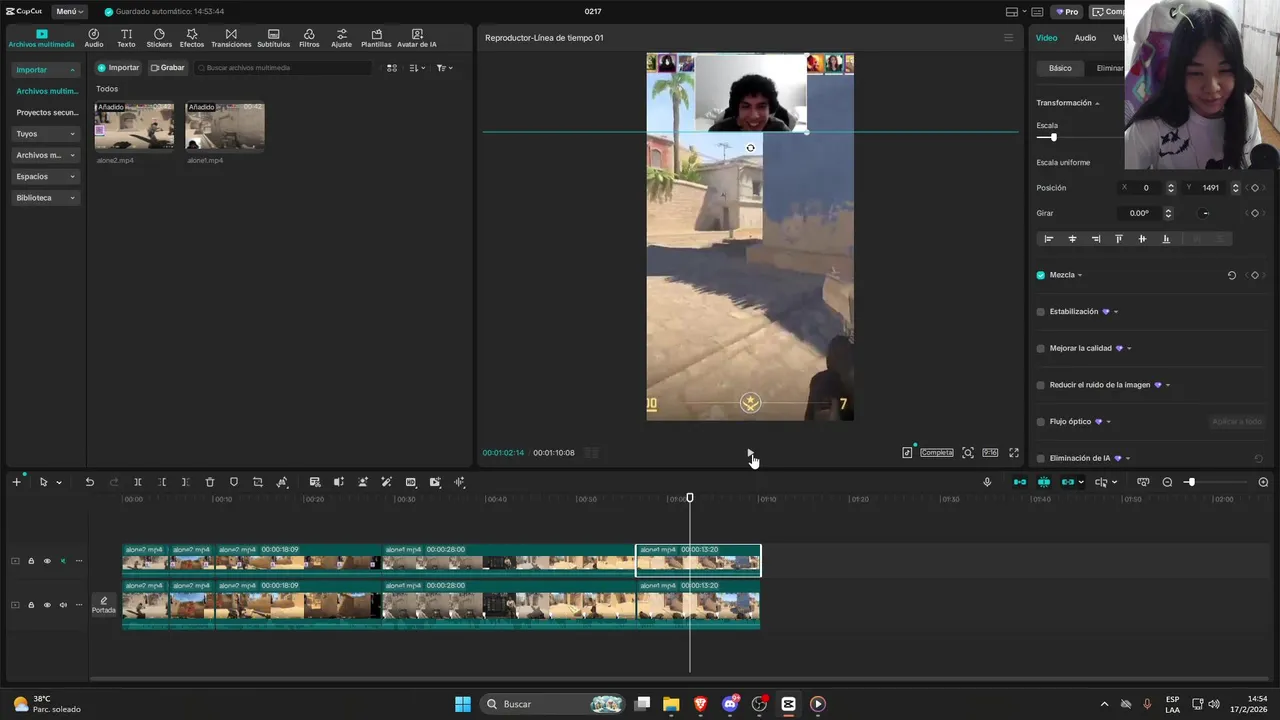This screenshot has width=1280, height=720.
Task: Click the Grabar button
Action: point(168,68)
